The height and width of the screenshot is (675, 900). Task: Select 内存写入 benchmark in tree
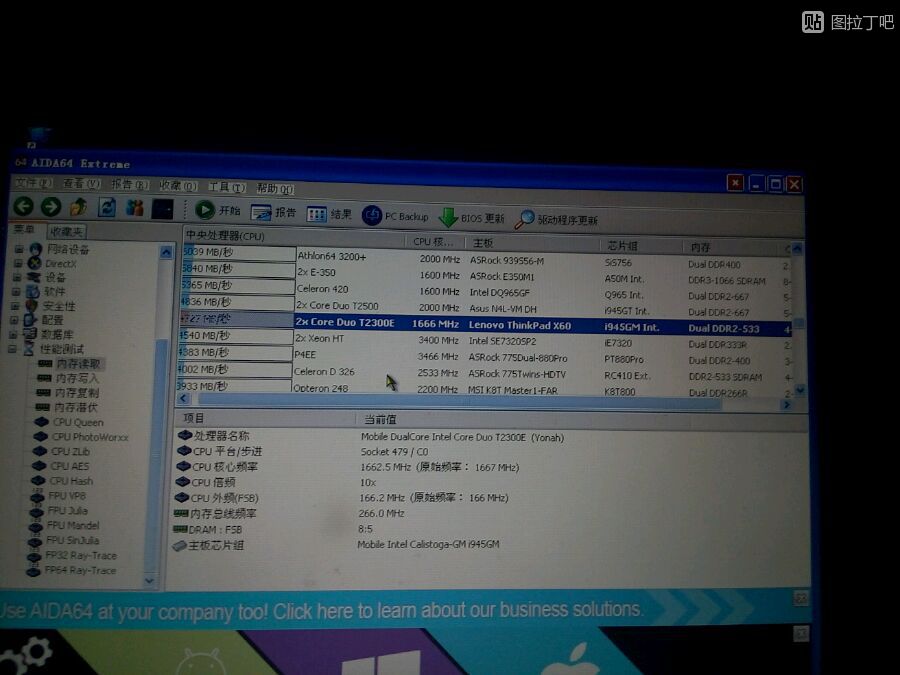coord(77,378)
